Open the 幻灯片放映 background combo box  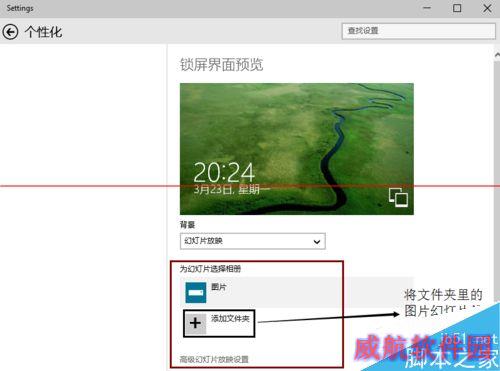point(253,241)
